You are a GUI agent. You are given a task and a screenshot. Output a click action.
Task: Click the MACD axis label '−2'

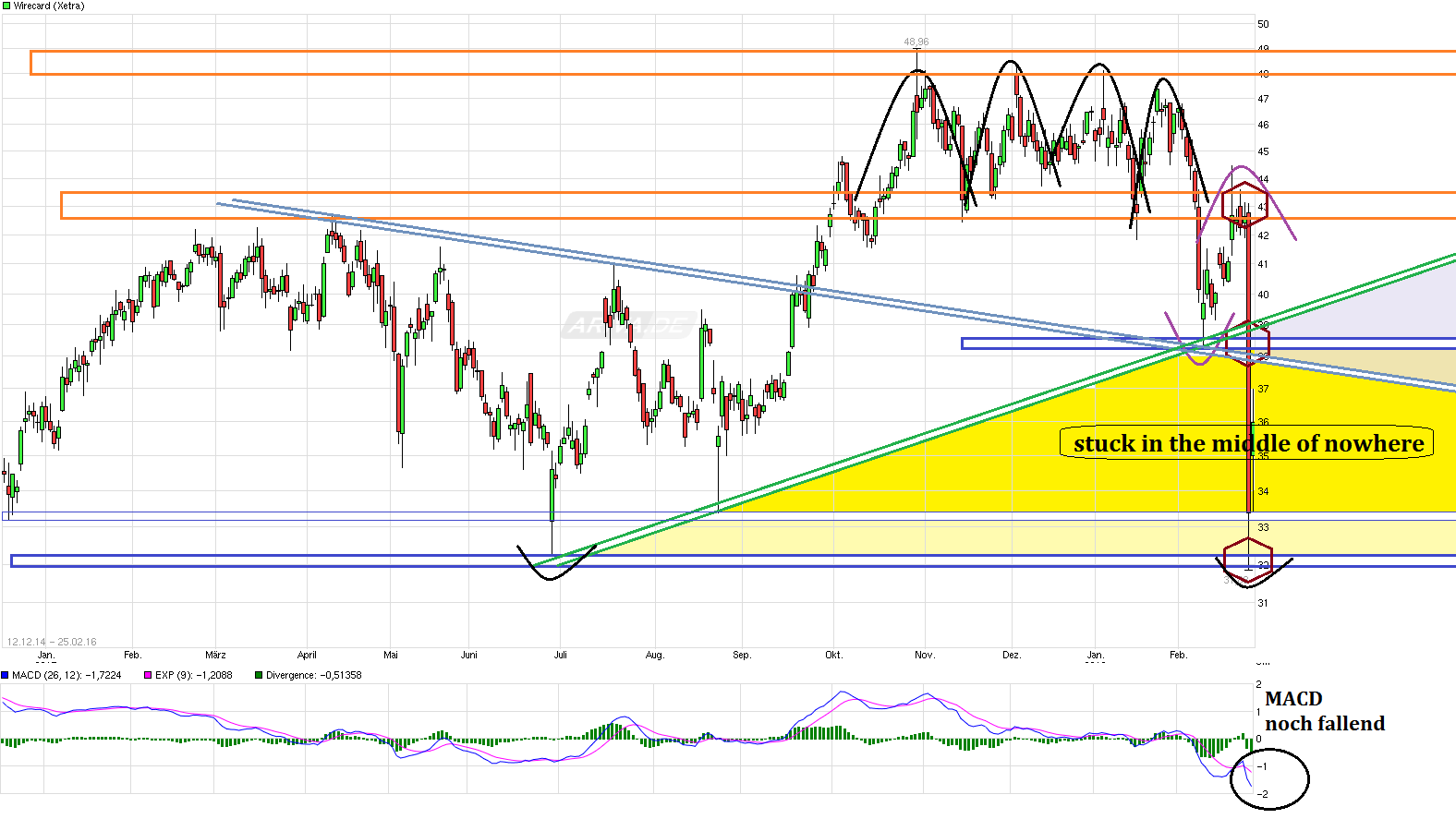[x=1262, y=794]
